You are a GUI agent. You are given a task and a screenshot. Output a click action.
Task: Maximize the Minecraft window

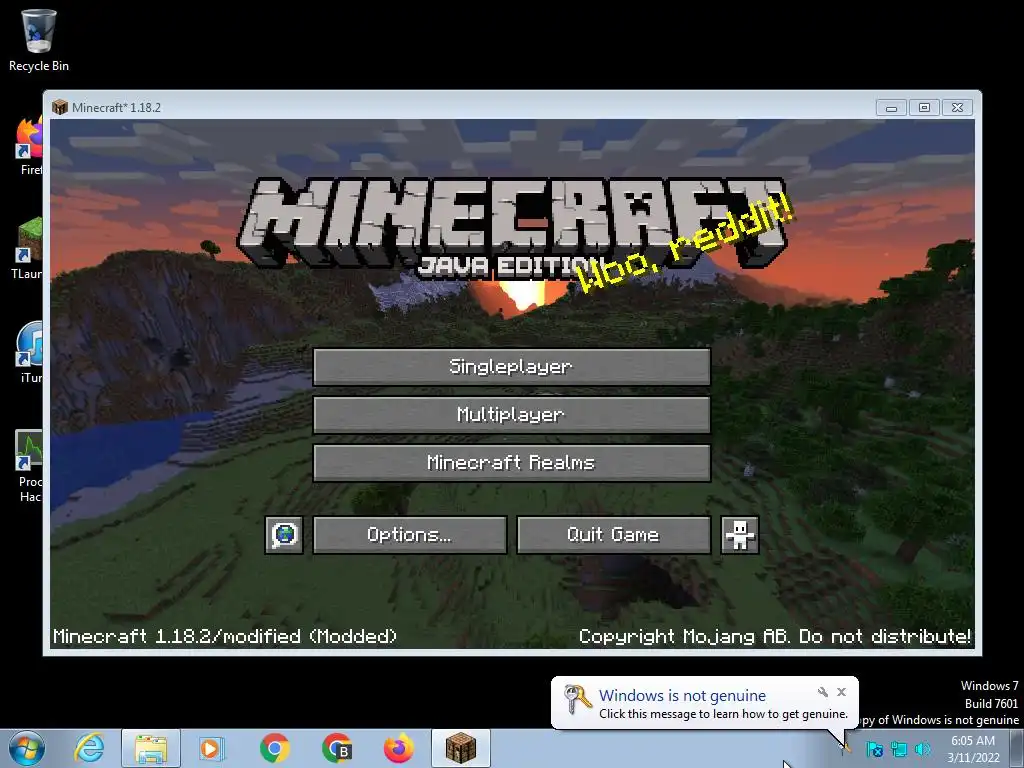click(924, 107)
